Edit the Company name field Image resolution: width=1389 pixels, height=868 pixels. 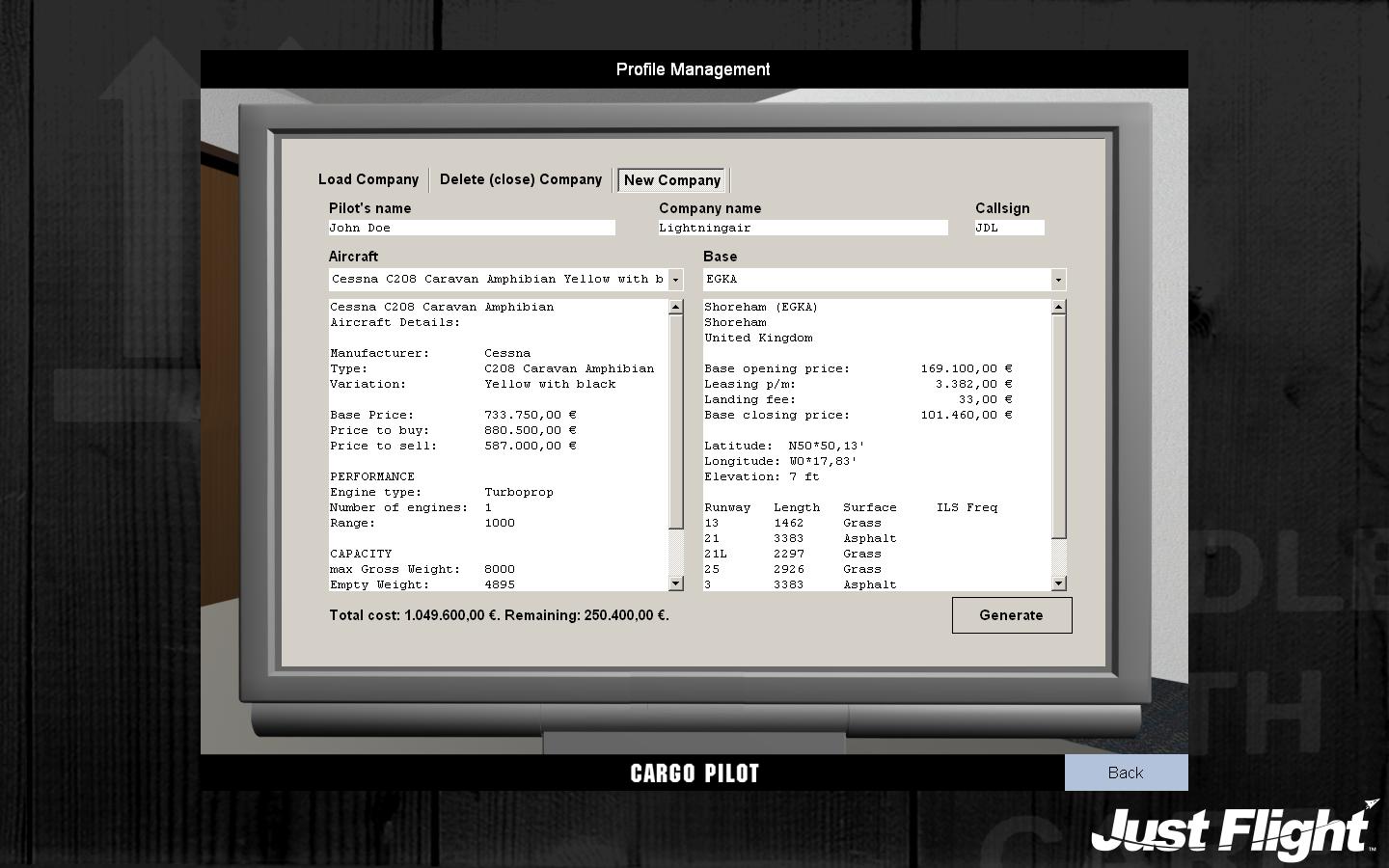(x=803, y=228)
